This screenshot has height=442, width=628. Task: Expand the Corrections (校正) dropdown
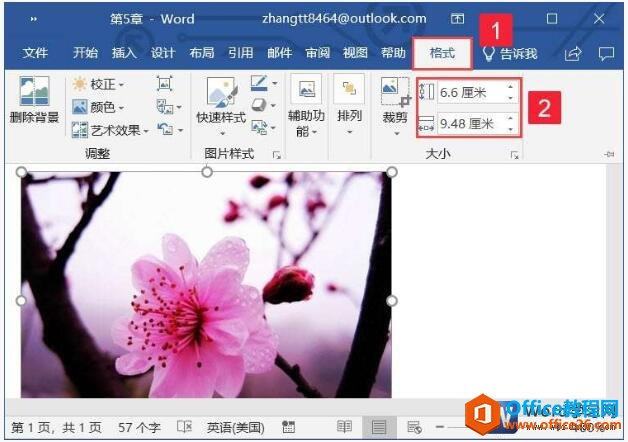98,84
